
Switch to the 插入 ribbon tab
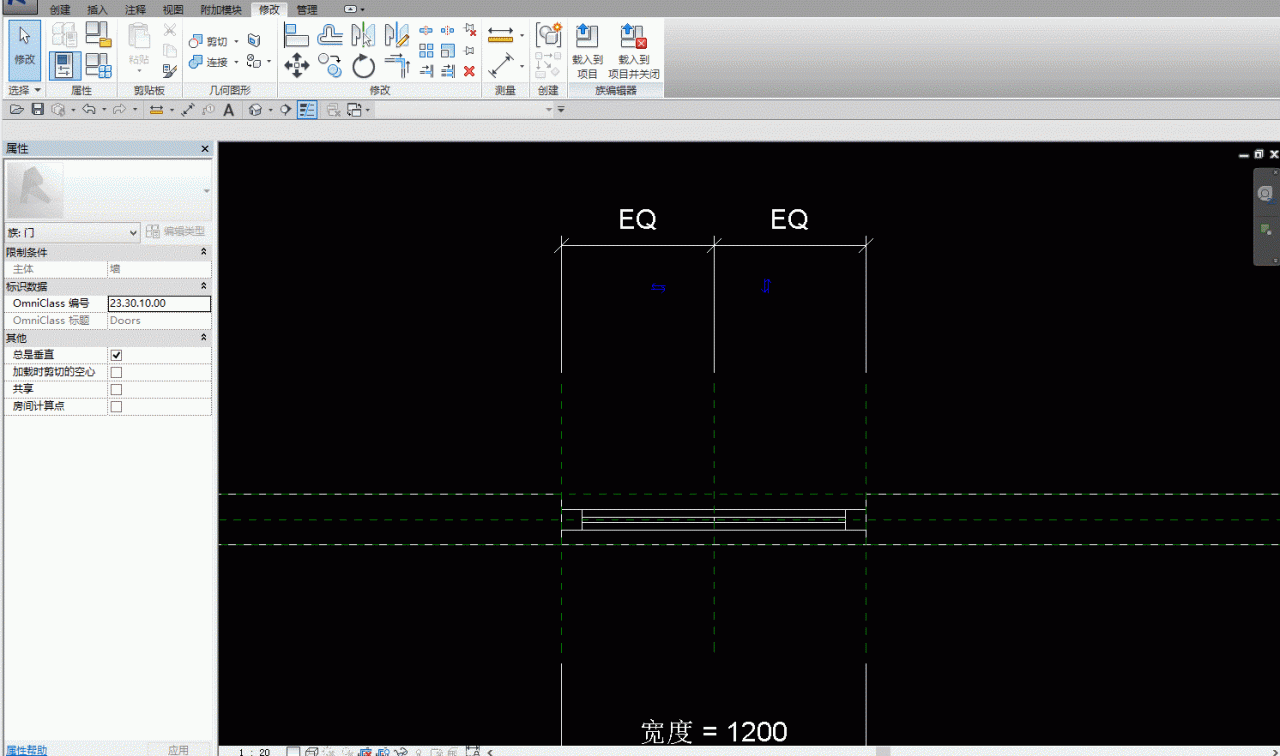[98, 10]
